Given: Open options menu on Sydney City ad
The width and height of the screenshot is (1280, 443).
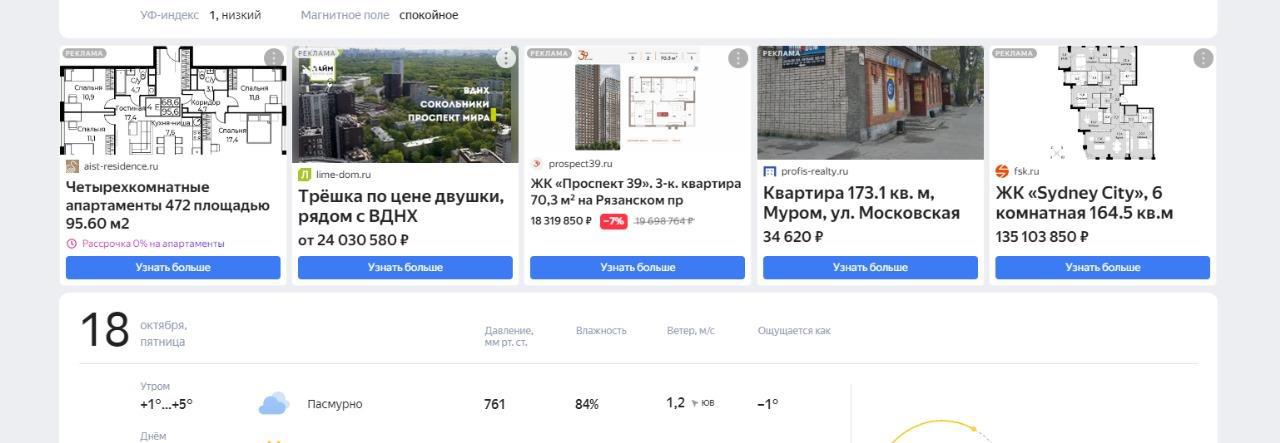Looking at the screenshot, I should click(x=1203, y=58).
